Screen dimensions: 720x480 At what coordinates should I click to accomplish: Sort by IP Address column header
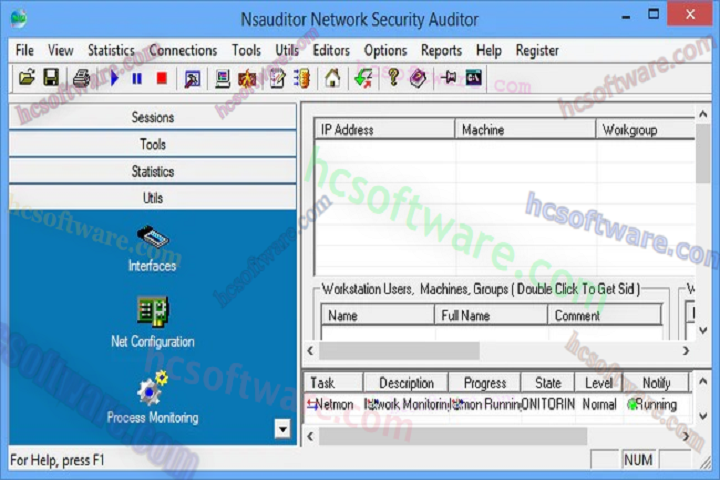click(384, 130)
